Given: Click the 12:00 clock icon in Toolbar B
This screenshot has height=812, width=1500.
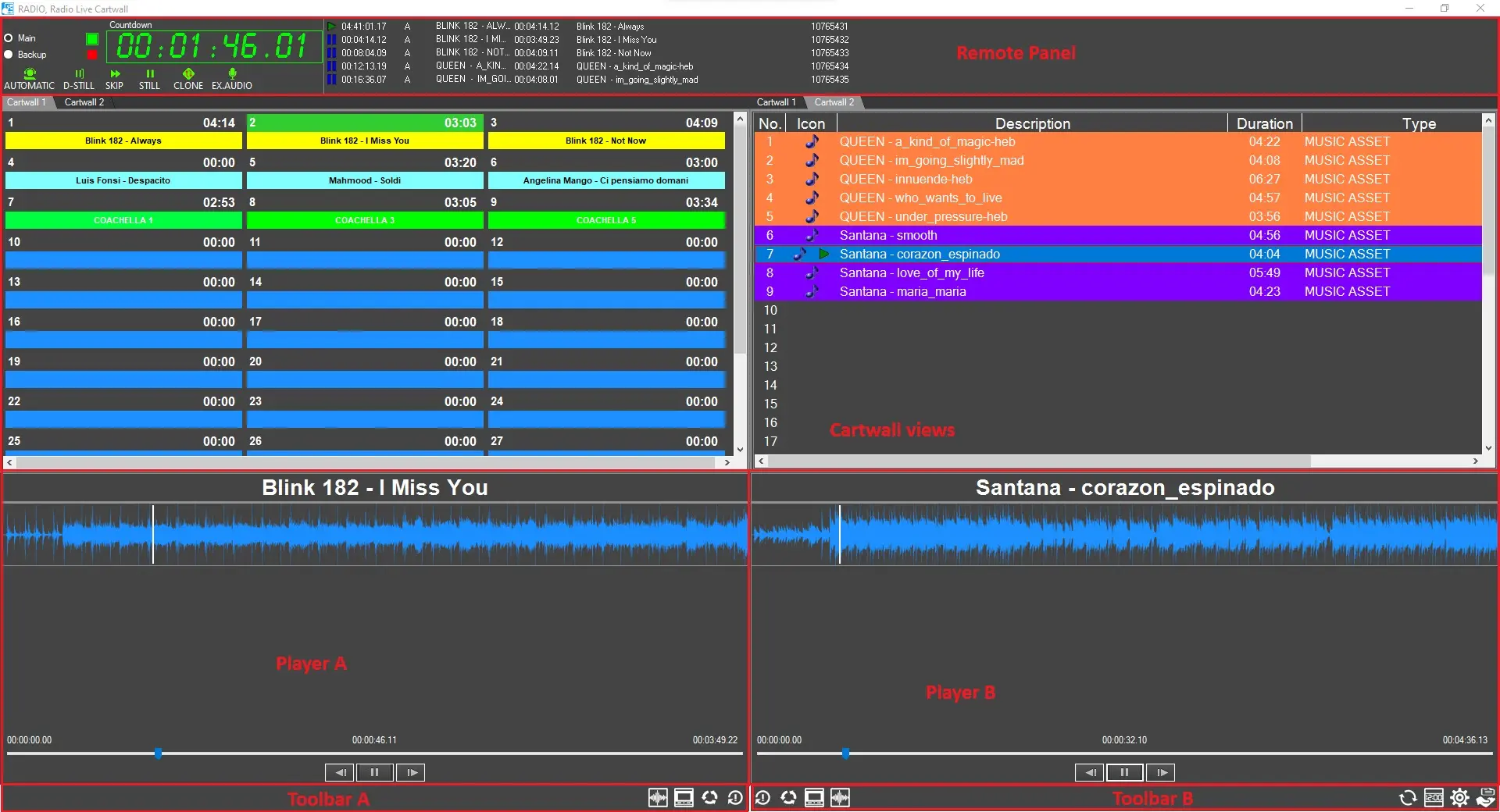Looking at the screenshot, I should pos(1434,798).
